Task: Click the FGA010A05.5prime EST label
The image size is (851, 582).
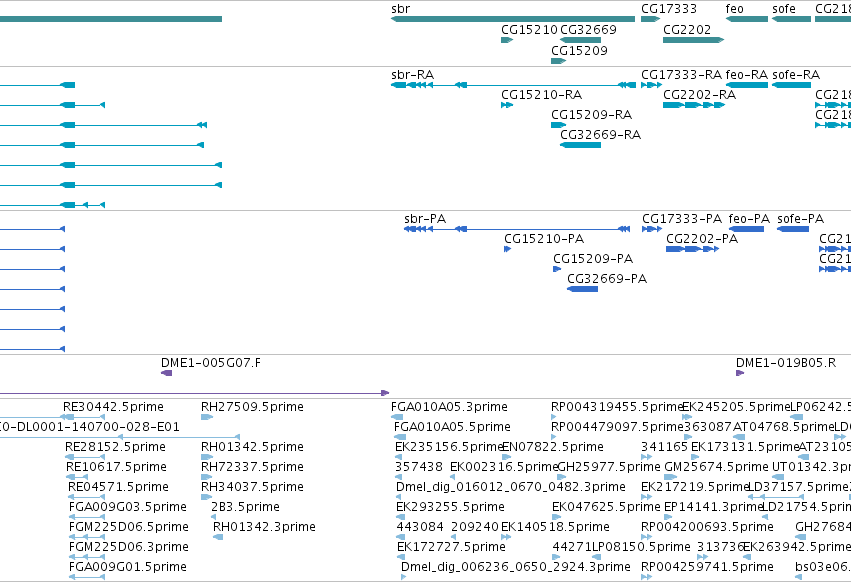Action: (452, 427)
